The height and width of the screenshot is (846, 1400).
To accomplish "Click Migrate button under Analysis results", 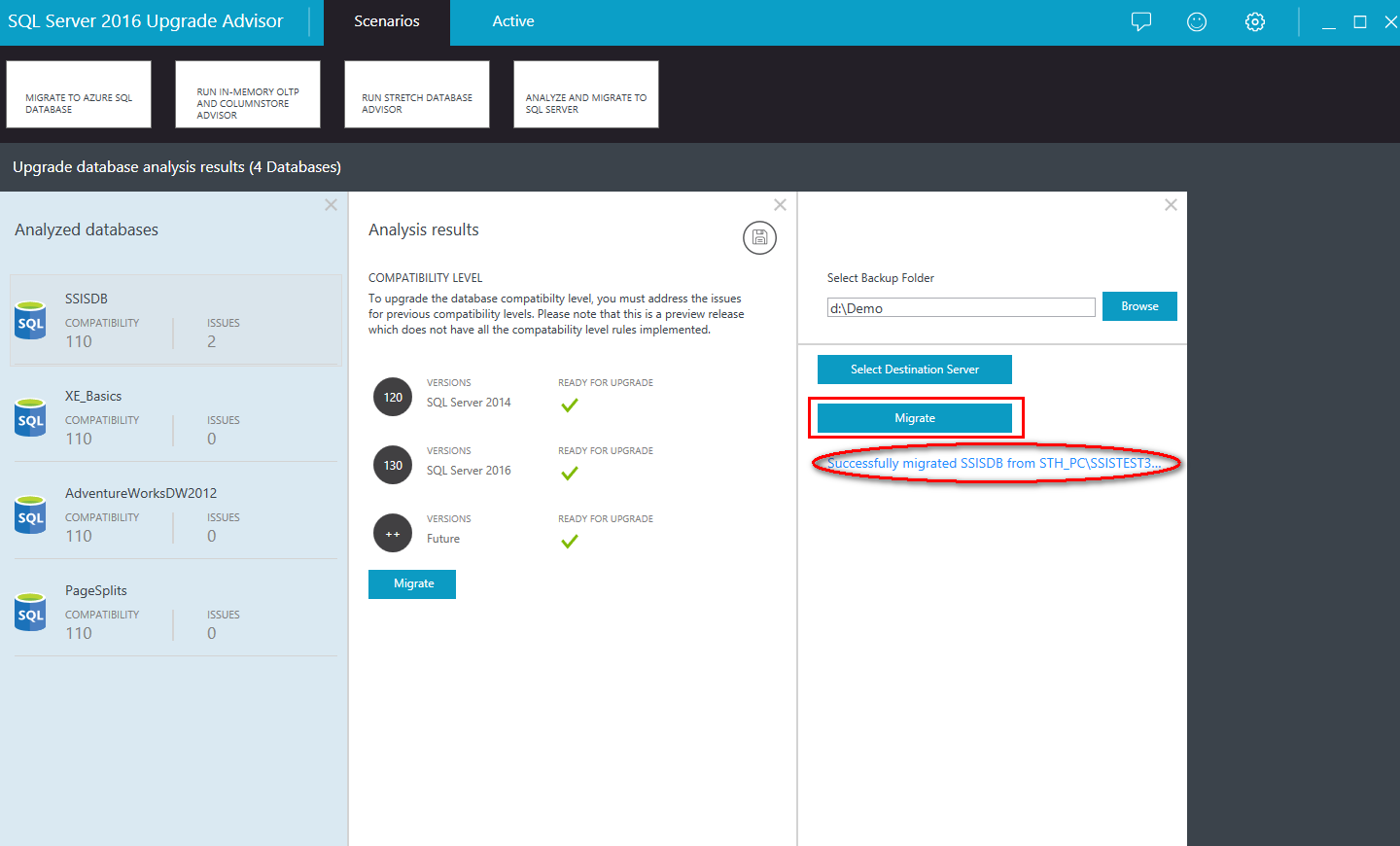I will click(412, 584).
